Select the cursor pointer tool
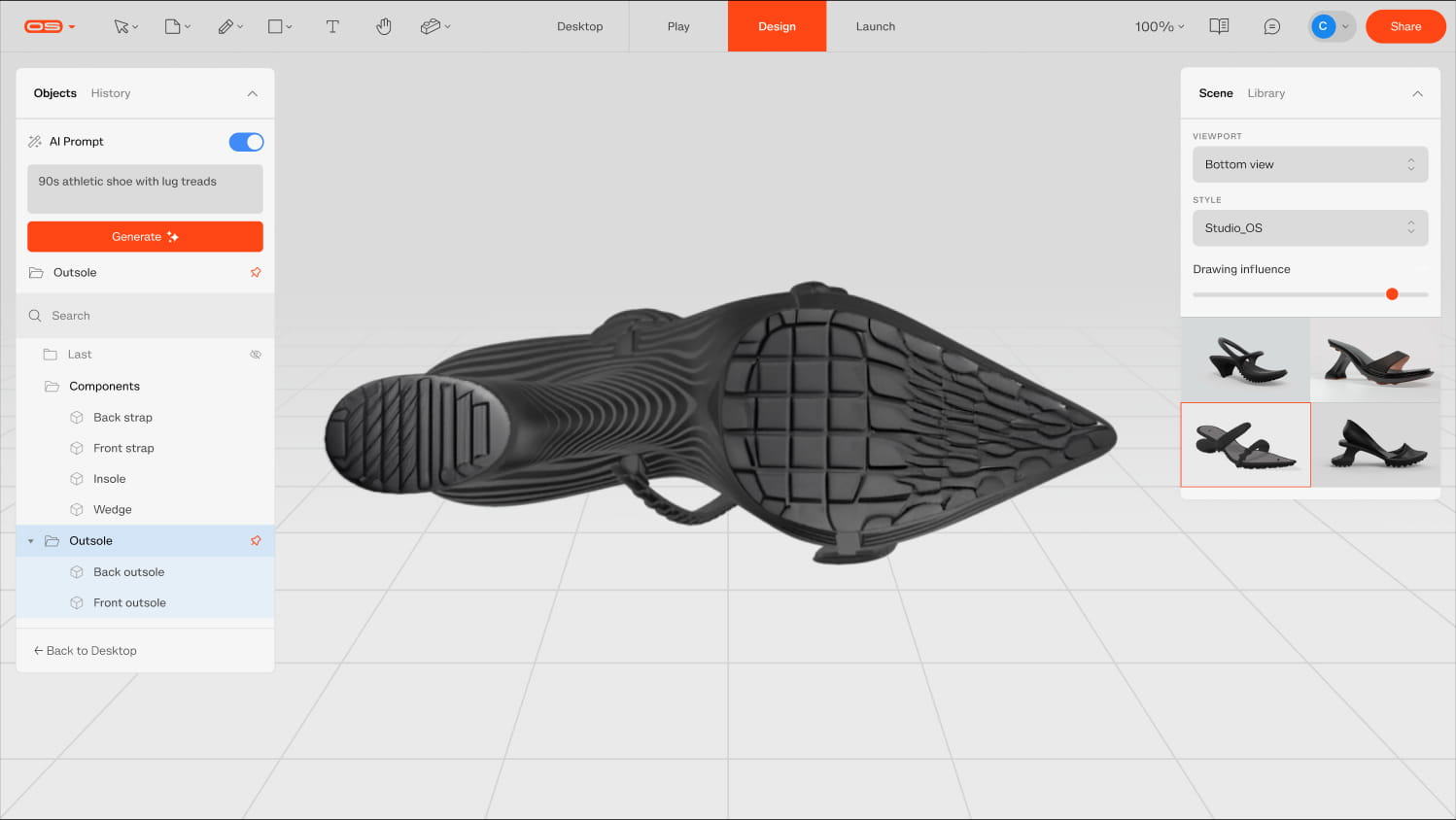The image size is (1456, 820). (121, 27)
